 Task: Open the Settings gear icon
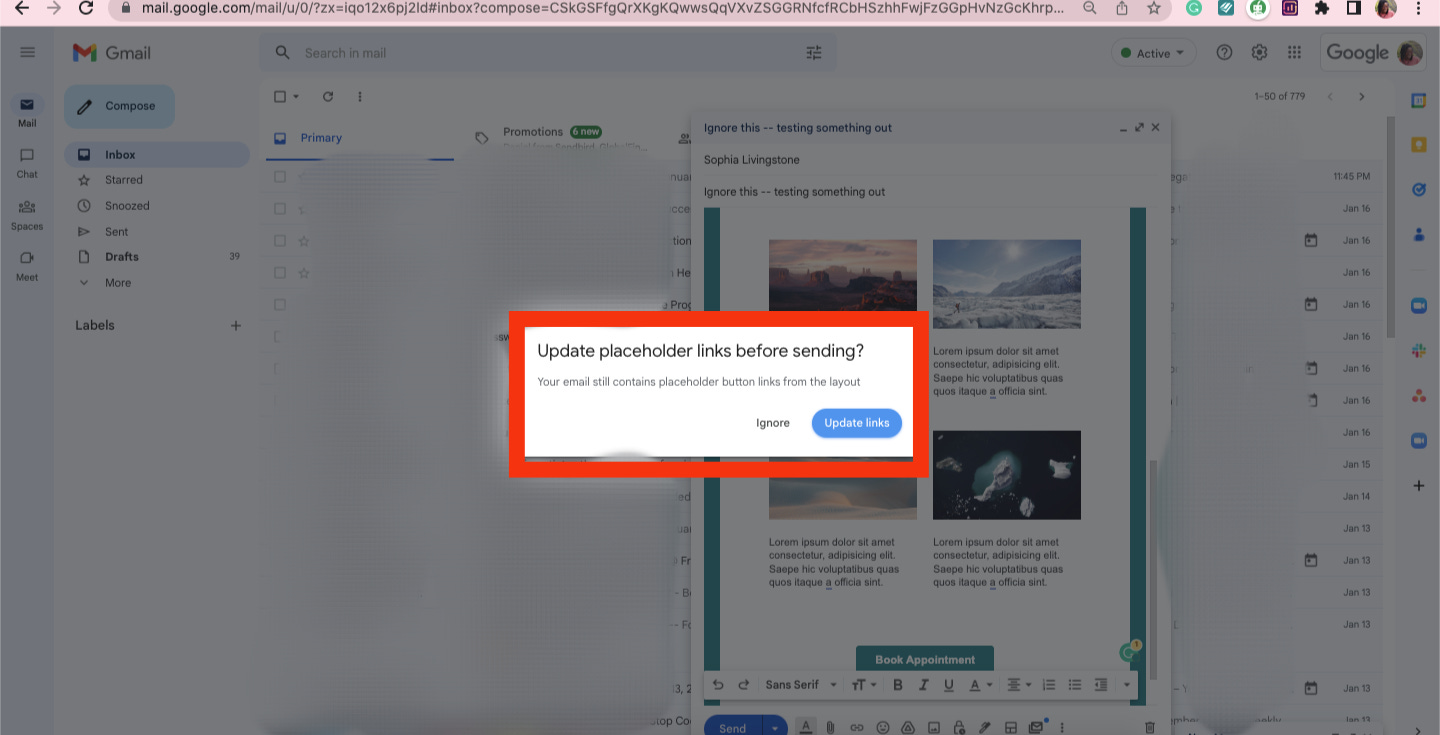tap(1259, 53)
